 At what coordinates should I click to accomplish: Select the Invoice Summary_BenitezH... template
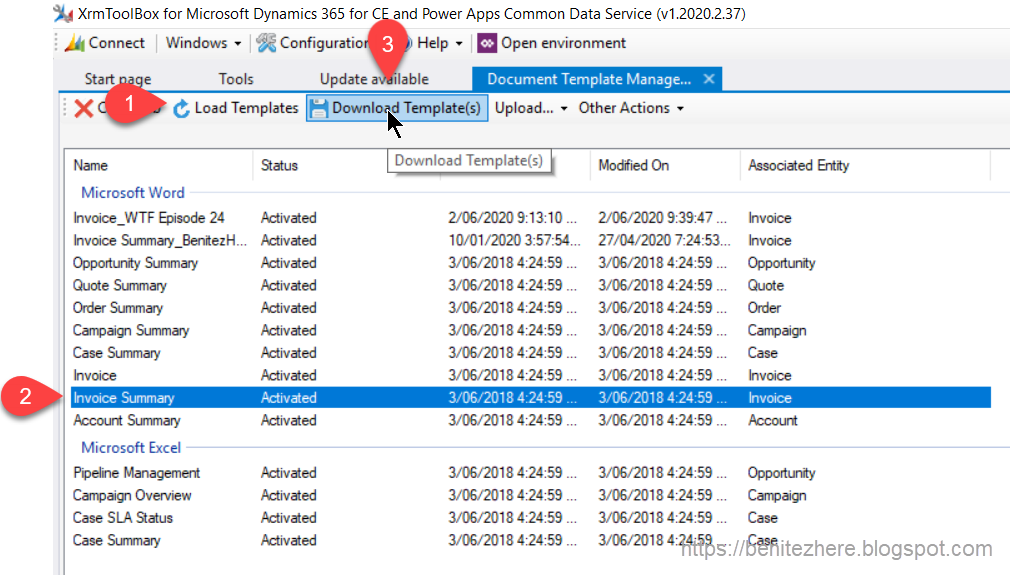(160, 240)
